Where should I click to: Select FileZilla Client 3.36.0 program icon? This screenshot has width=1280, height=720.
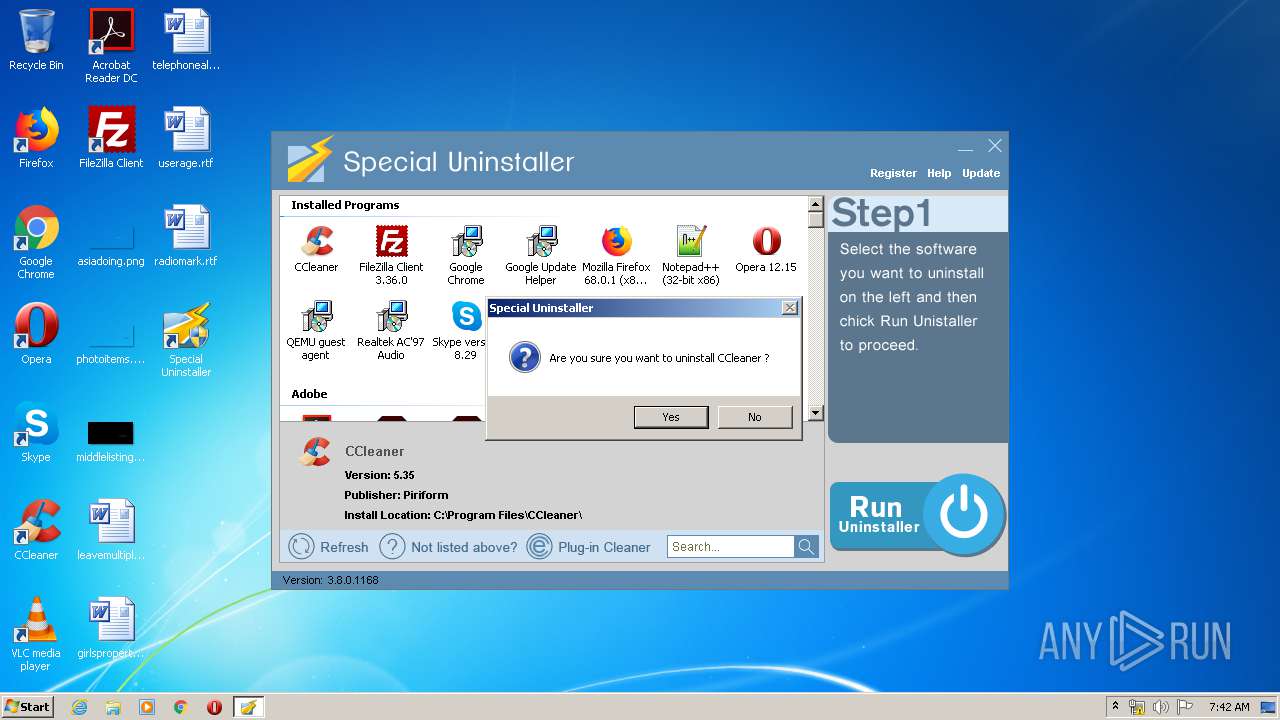pos(391,255)
